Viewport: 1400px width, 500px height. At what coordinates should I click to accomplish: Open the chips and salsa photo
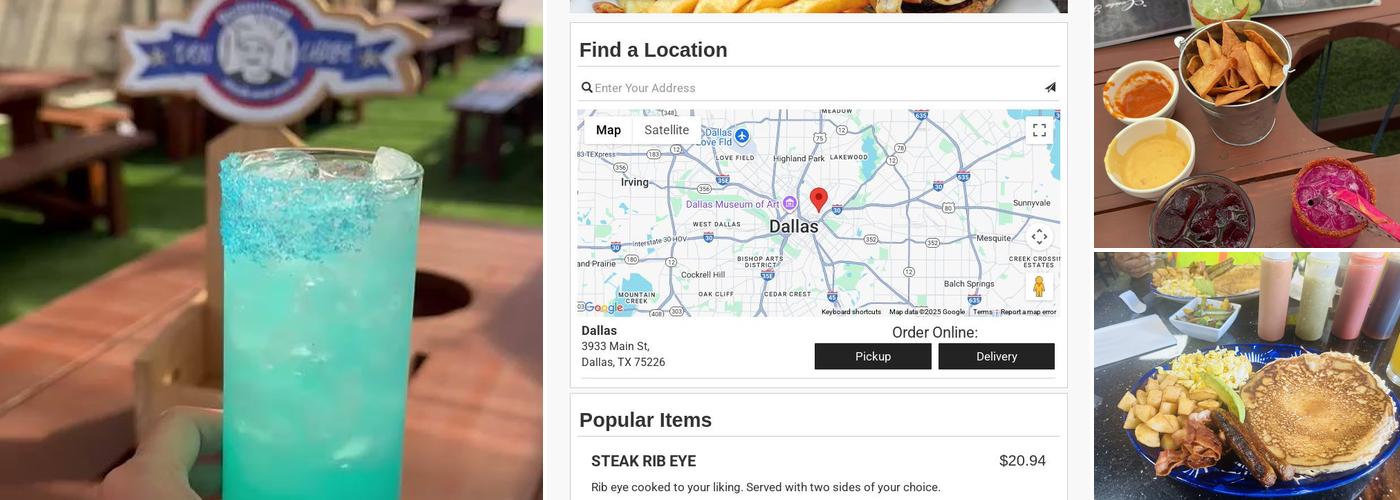click(1247, 123)
